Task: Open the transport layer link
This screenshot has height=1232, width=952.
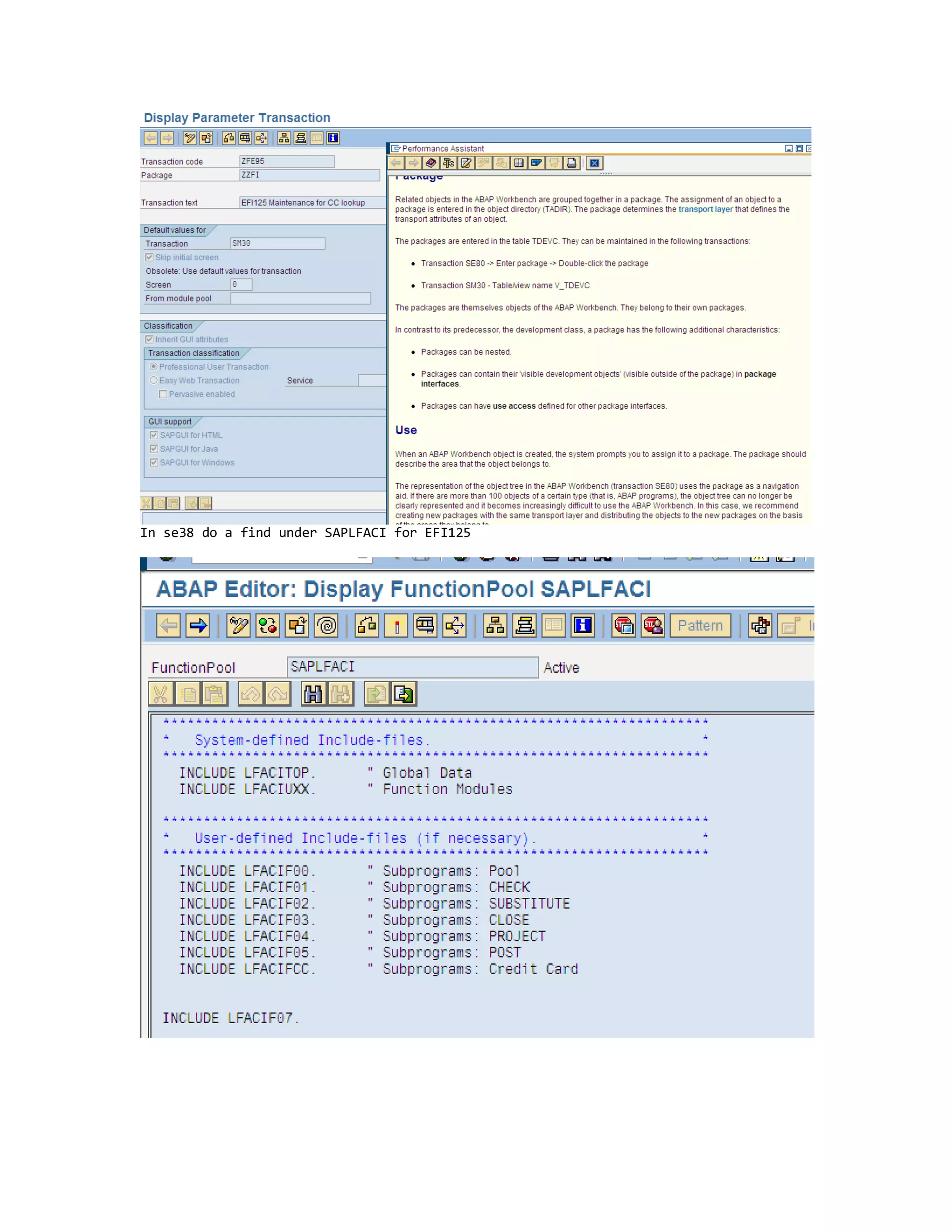Action: pyautogui.click(x=706, y=209)
